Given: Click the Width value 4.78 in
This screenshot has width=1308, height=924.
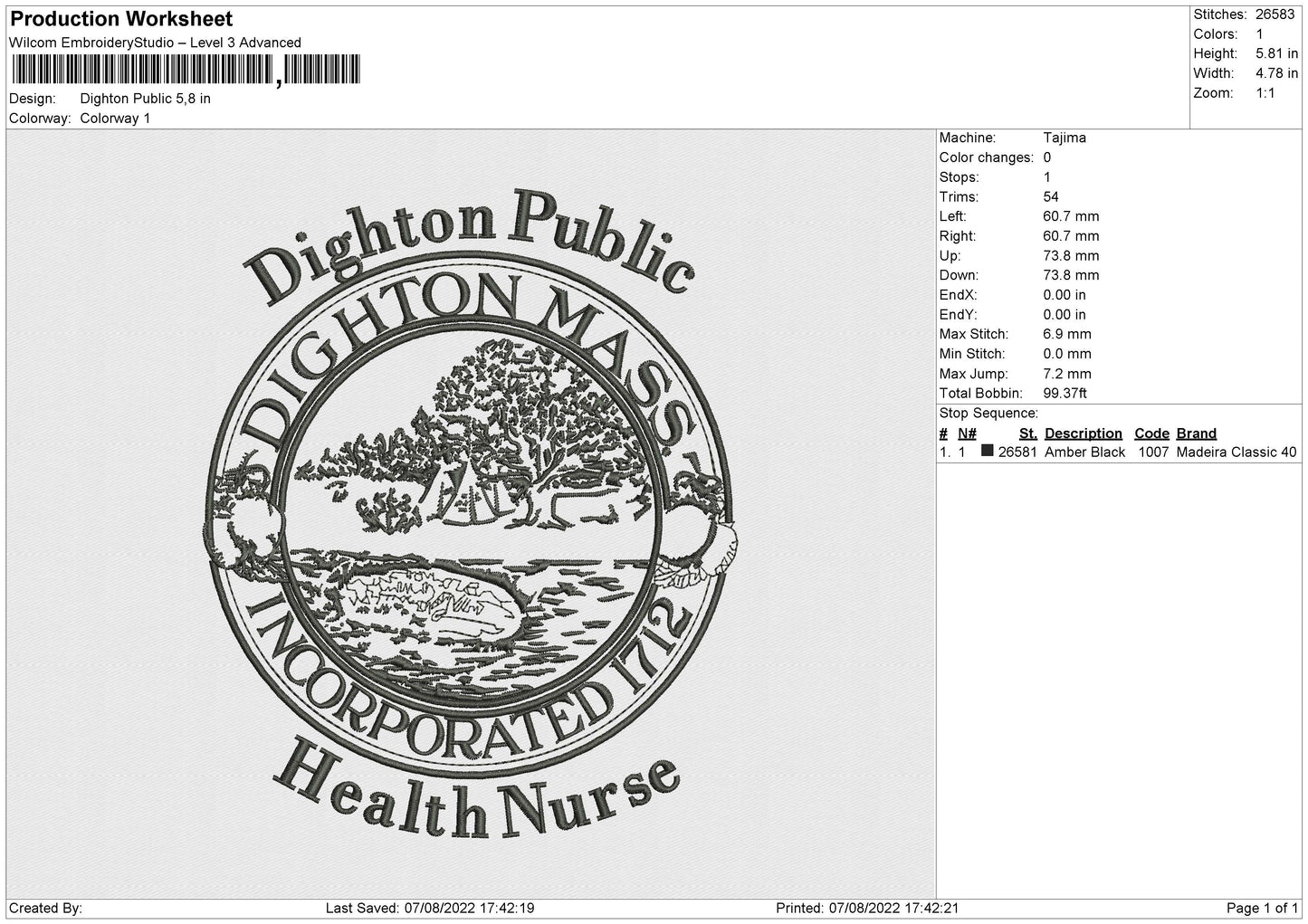Looking at the screenshot, I should [1276, 73].
